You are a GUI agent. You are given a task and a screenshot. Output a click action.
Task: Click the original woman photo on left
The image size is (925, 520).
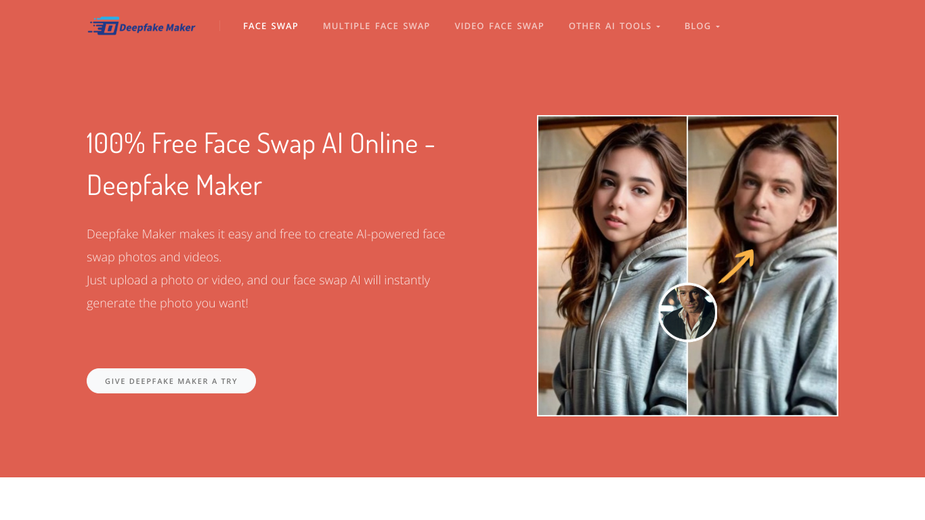[x=612, y=266]
